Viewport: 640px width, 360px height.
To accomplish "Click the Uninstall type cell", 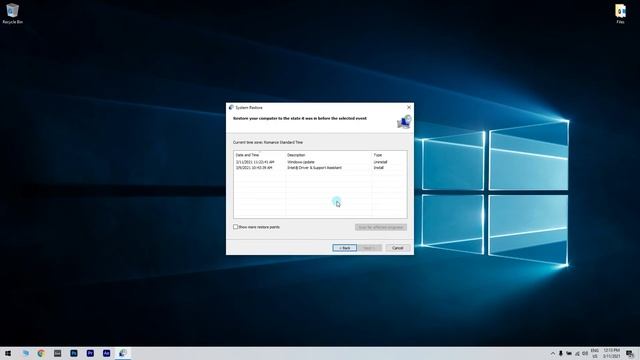I will (x=380, y=162).
